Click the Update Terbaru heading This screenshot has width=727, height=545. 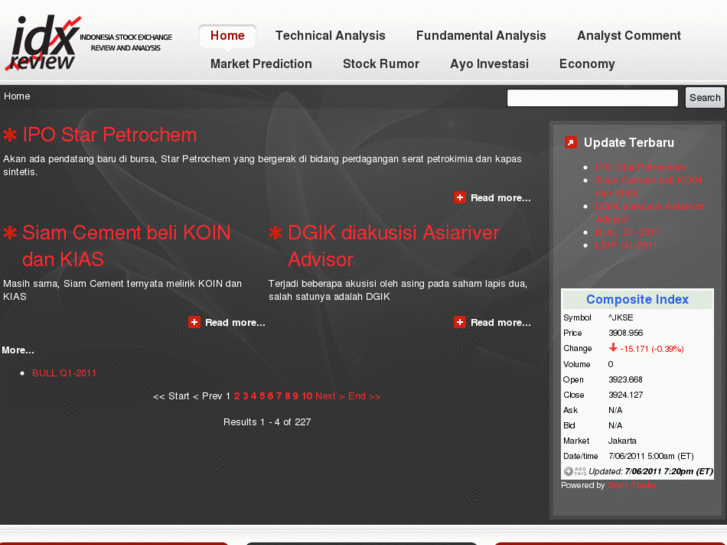coord(629,142)
